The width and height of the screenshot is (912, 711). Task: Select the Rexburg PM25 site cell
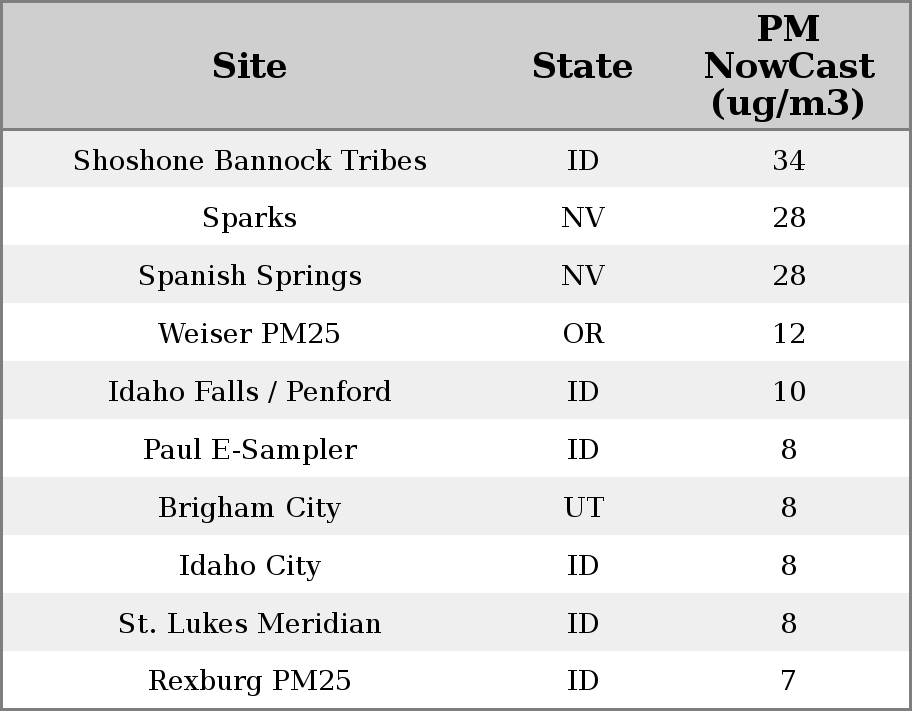pyautogui.click(x=249, y=681)
